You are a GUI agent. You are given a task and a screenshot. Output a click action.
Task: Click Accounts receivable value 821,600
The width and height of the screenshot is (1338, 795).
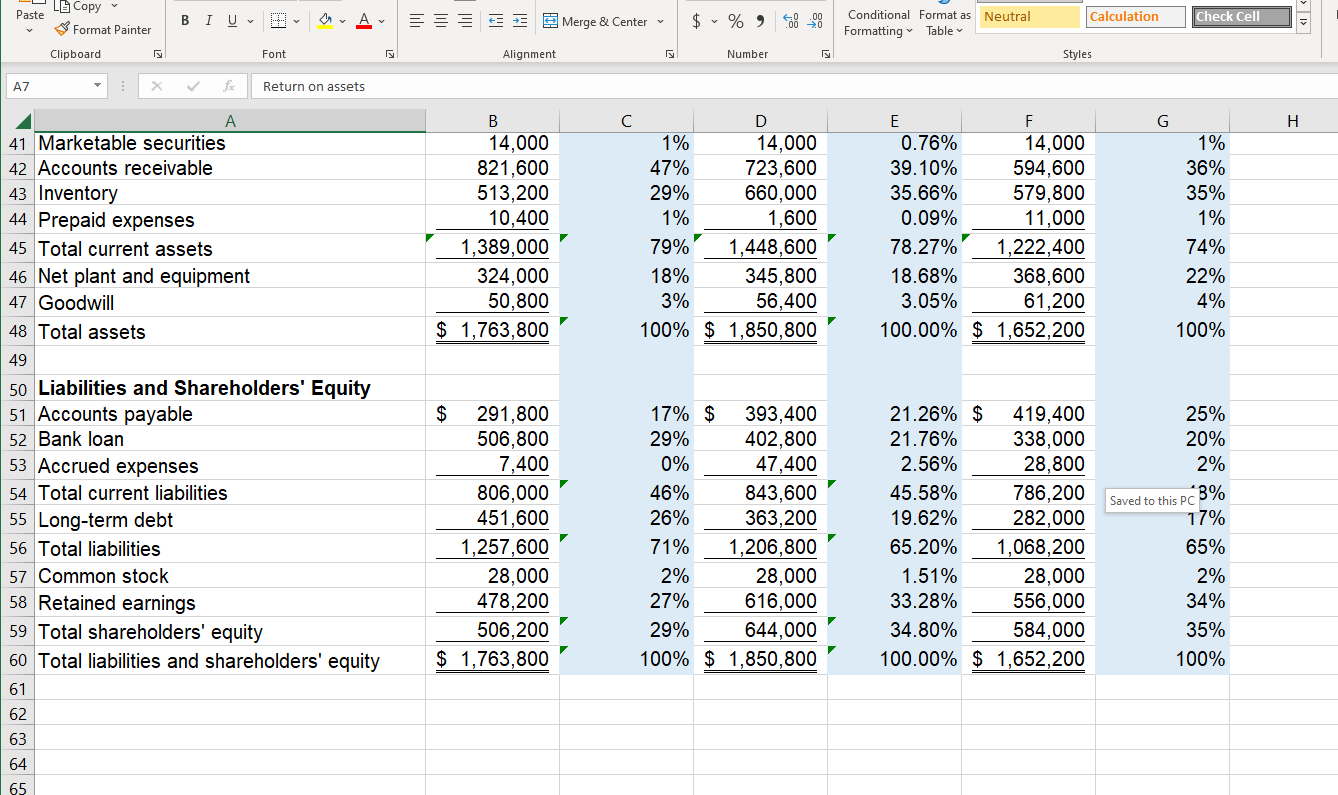coord(493,168)
